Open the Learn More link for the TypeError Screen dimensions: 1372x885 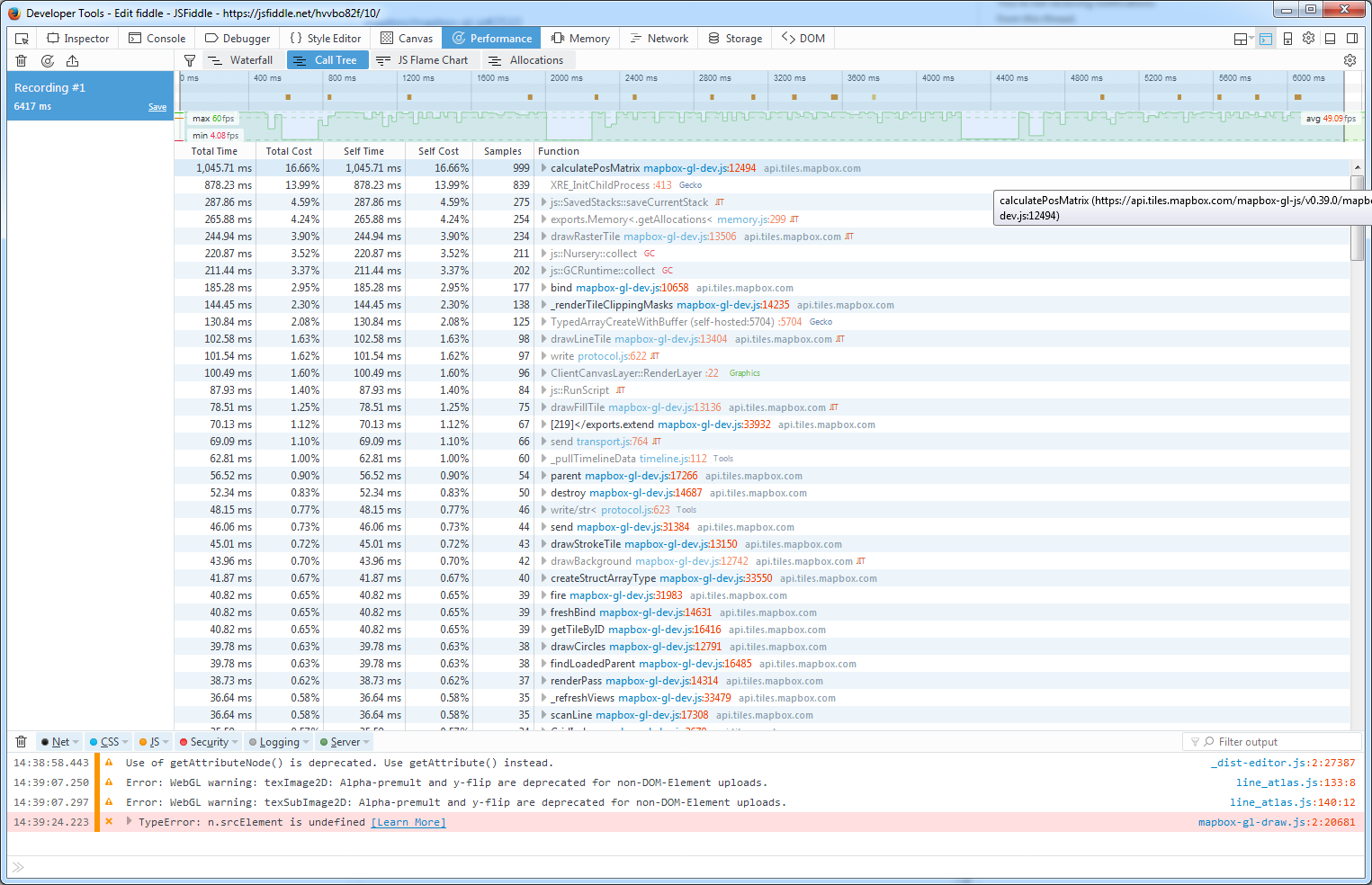click(x=408, y=821)
